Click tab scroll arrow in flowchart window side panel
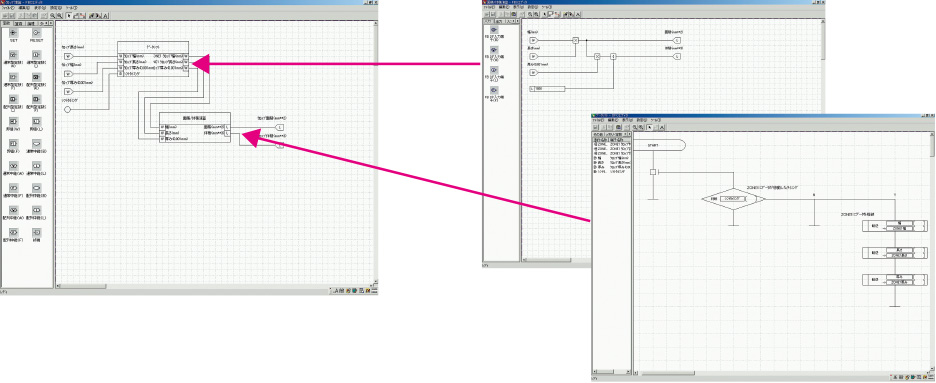Viewport: 936px width, 383px height. tap(630, 134)
